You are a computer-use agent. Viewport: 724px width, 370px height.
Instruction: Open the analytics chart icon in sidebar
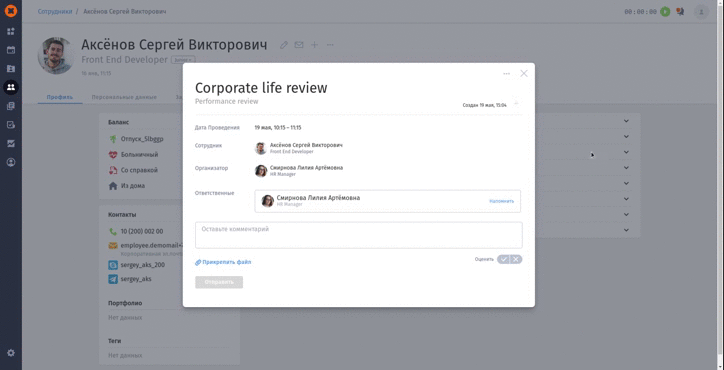(11, 144)
